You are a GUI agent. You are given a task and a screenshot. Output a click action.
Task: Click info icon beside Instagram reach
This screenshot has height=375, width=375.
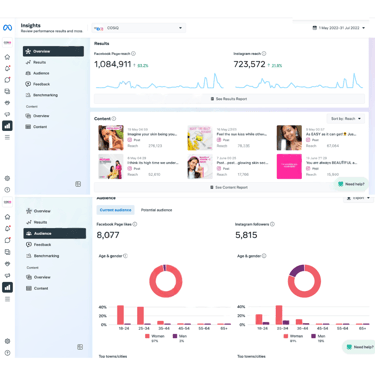264,53
